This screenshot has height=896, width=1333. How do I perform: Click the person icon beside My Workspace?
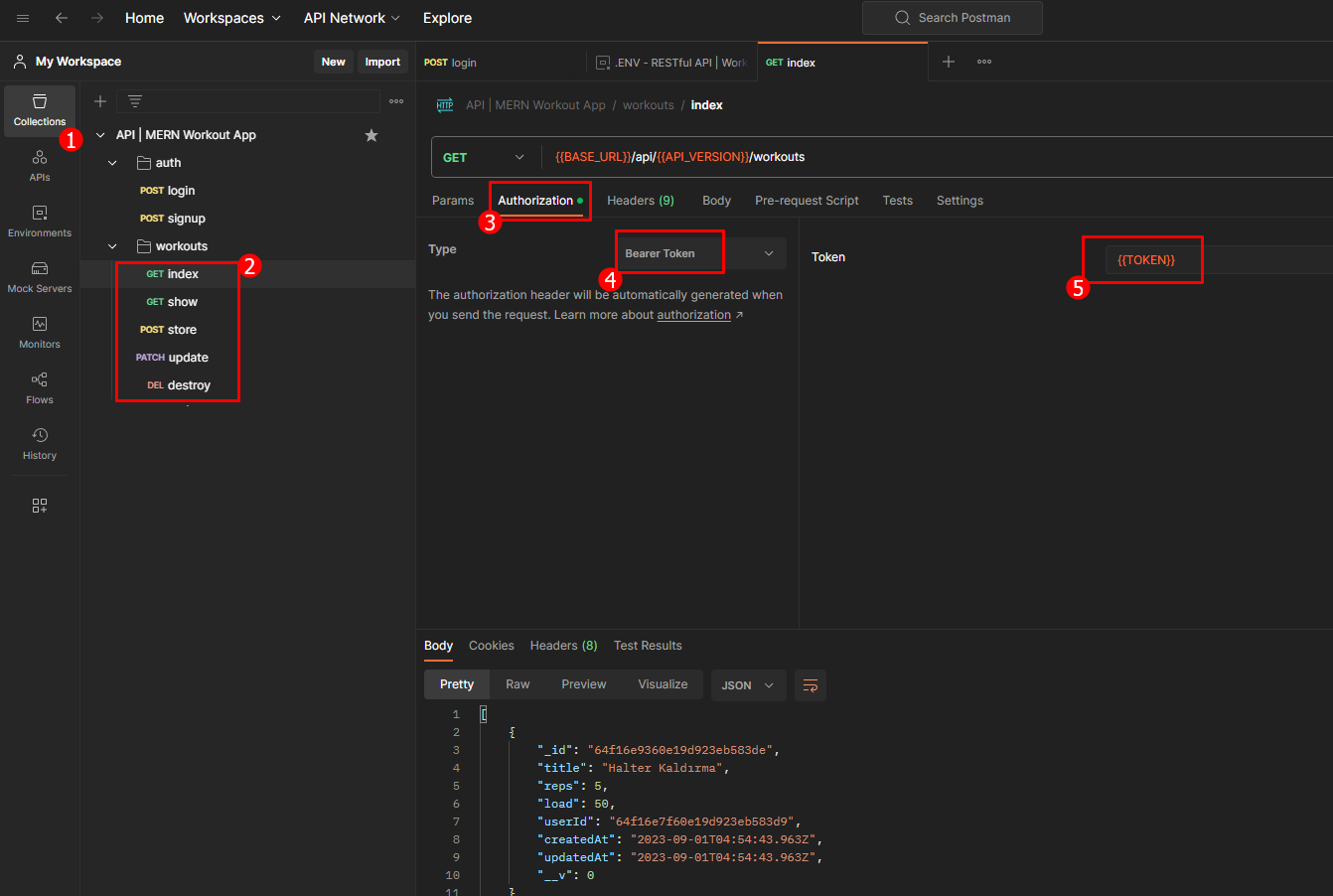(20, 62)
